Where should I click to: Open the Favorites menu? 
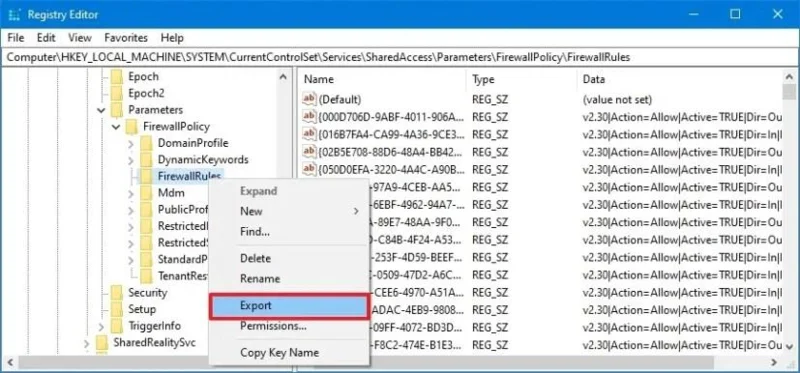[126, 38]
